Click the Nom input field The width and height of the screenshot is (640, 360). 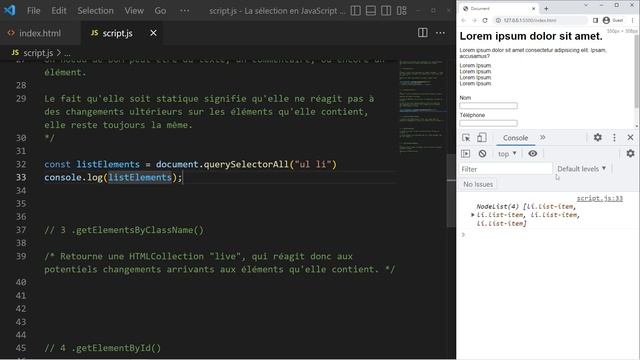coord(488,106)
